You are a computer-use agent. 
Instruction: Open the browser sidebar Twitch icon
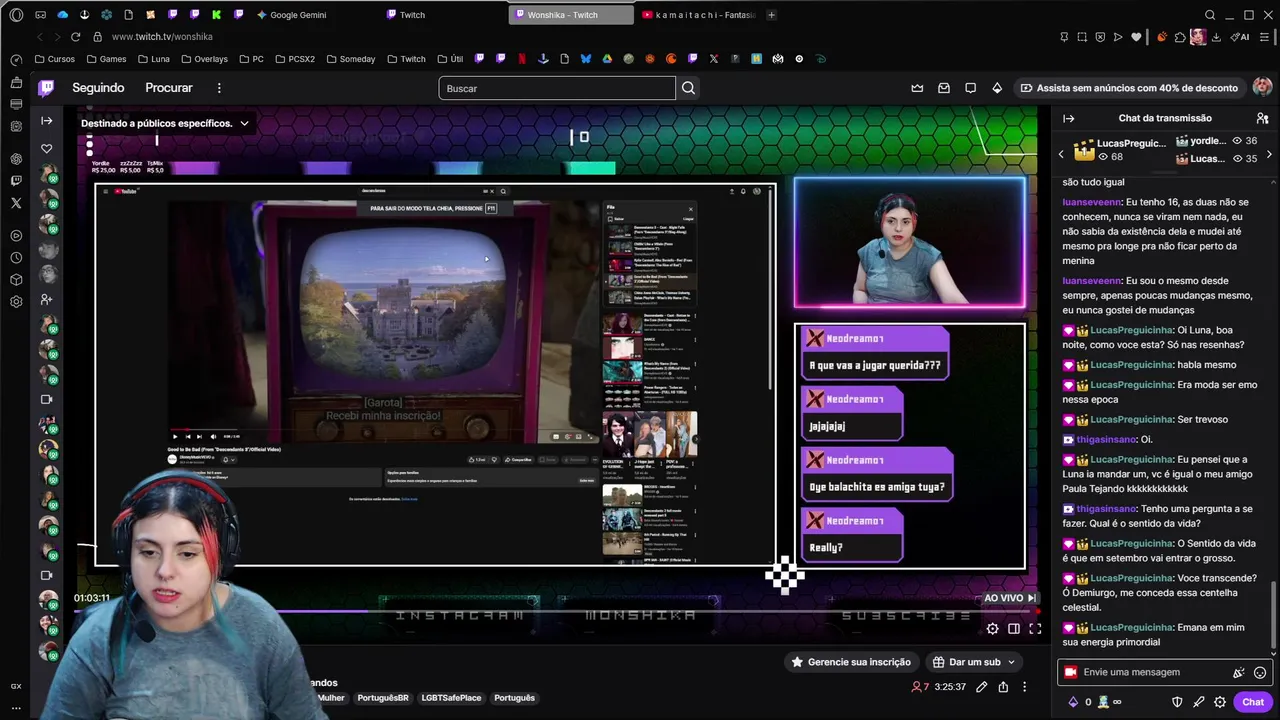(16, 181)
